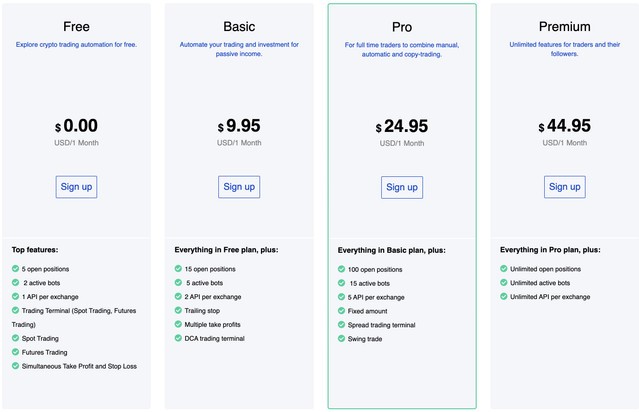This screenshot has width=639, height=412.
Task: Click Basic plan passive income description
Action: coord(239,50)
